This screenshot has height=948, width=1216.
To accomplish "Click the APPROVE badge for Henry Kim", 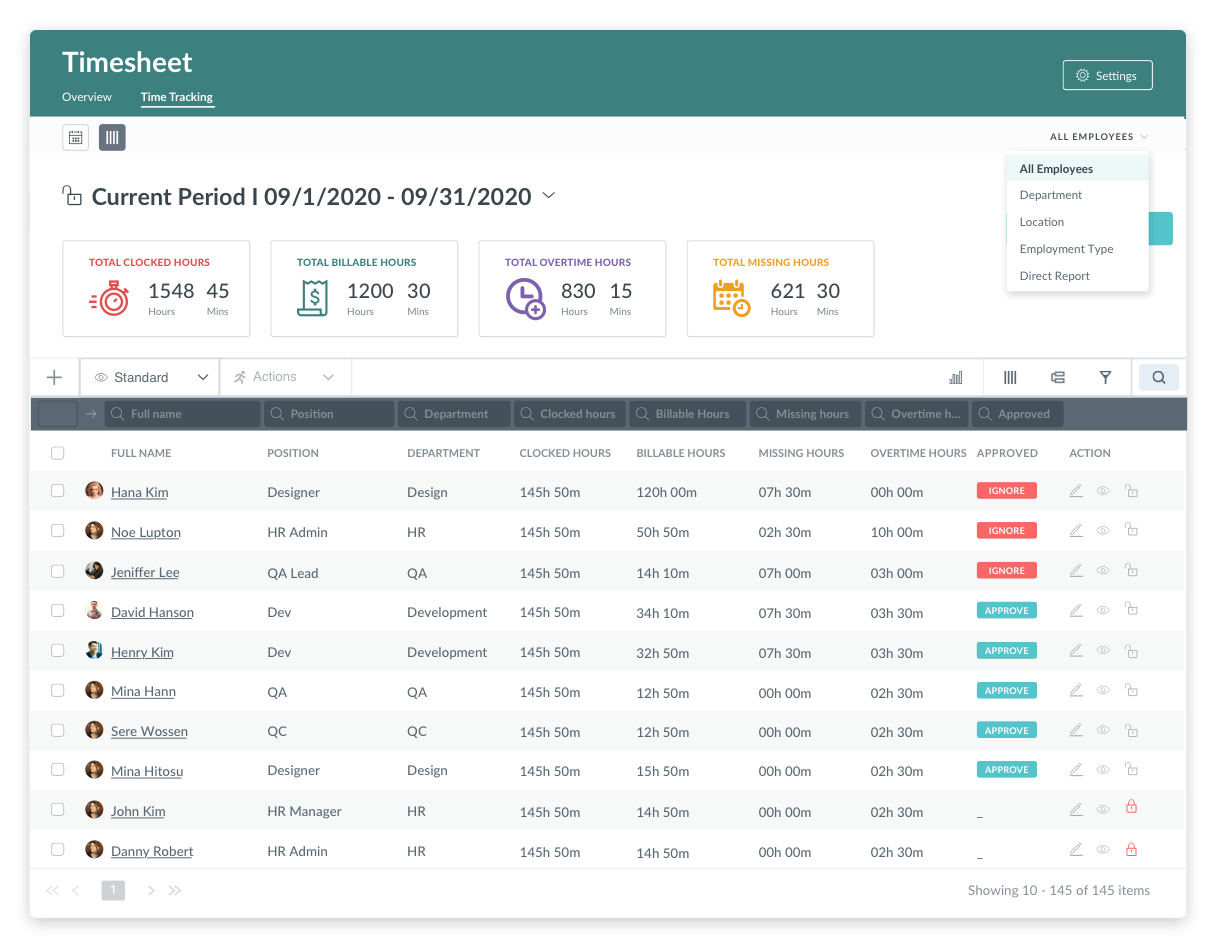I will (x=1007, y=650).
